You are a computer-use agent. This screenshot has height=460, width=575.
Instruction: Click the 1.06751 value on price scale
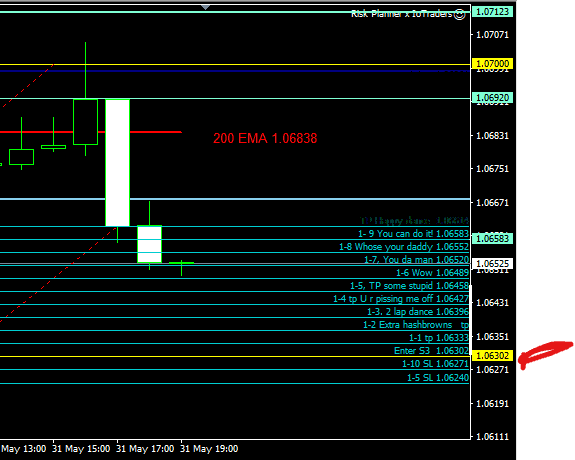[492, 168]
